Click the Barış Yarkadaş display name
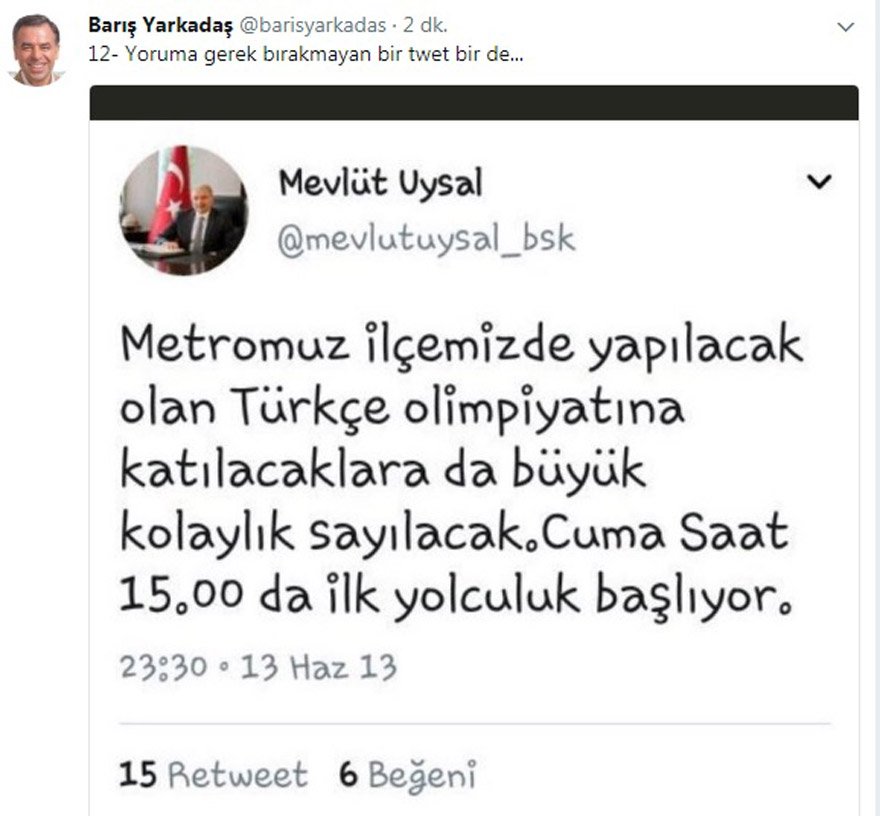 click(x=161, y=25)
